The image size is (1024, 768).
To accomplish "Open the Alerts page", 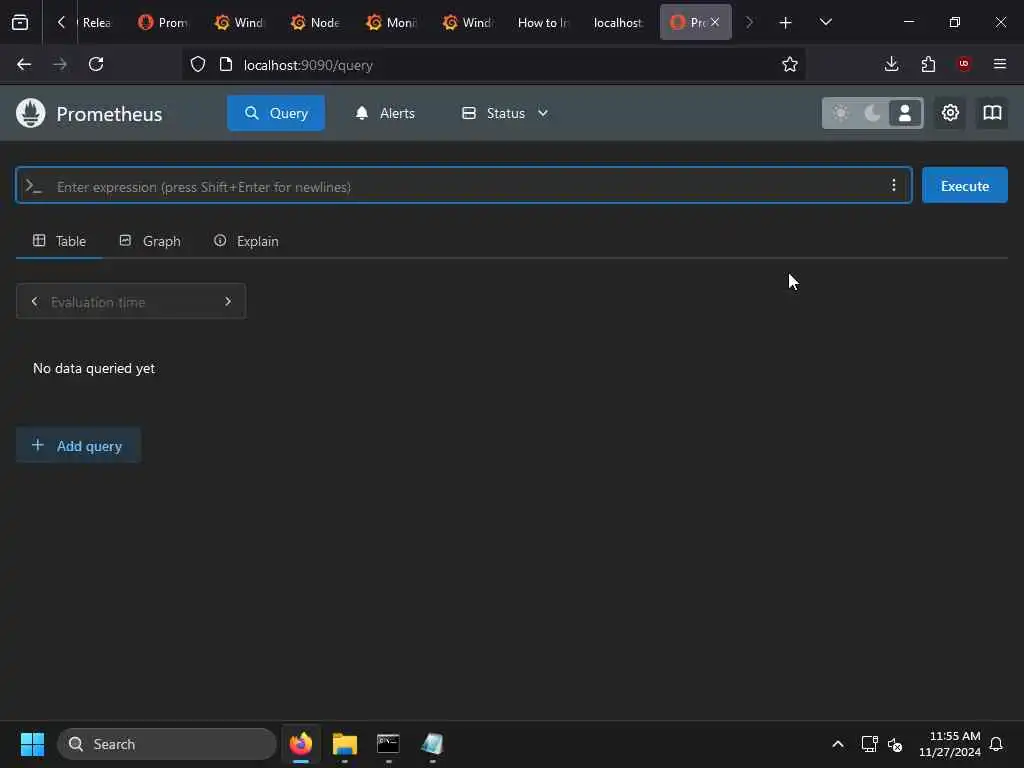I will 385,113.
